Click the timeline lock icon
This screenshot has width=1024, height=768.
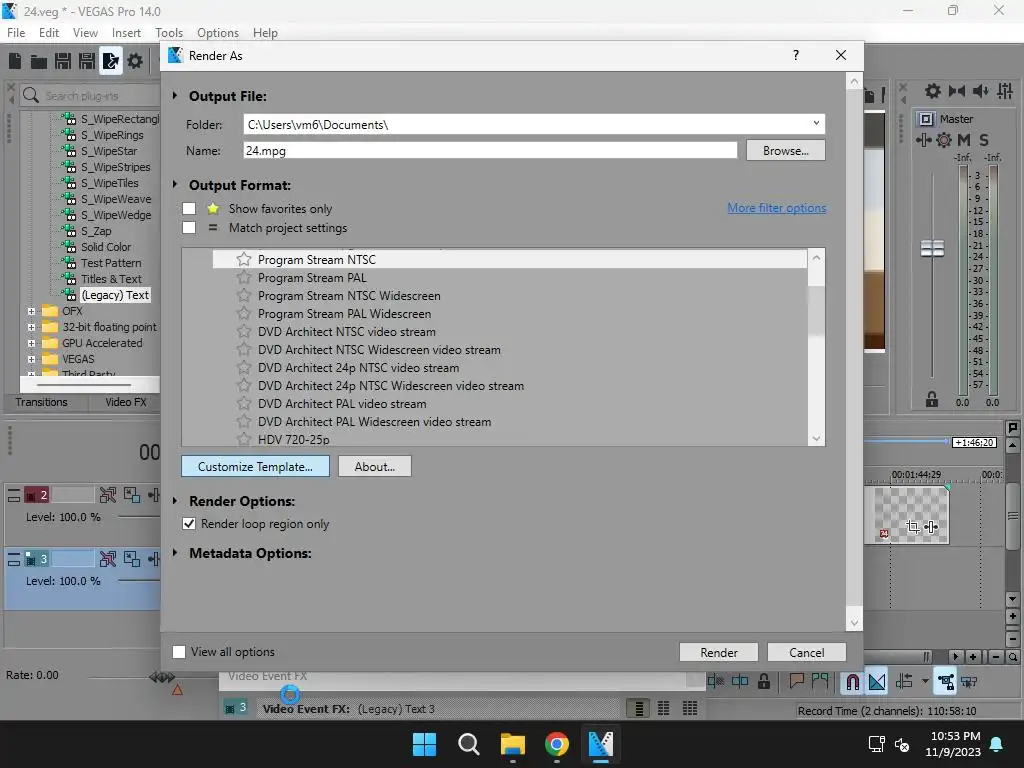[763, 682]
